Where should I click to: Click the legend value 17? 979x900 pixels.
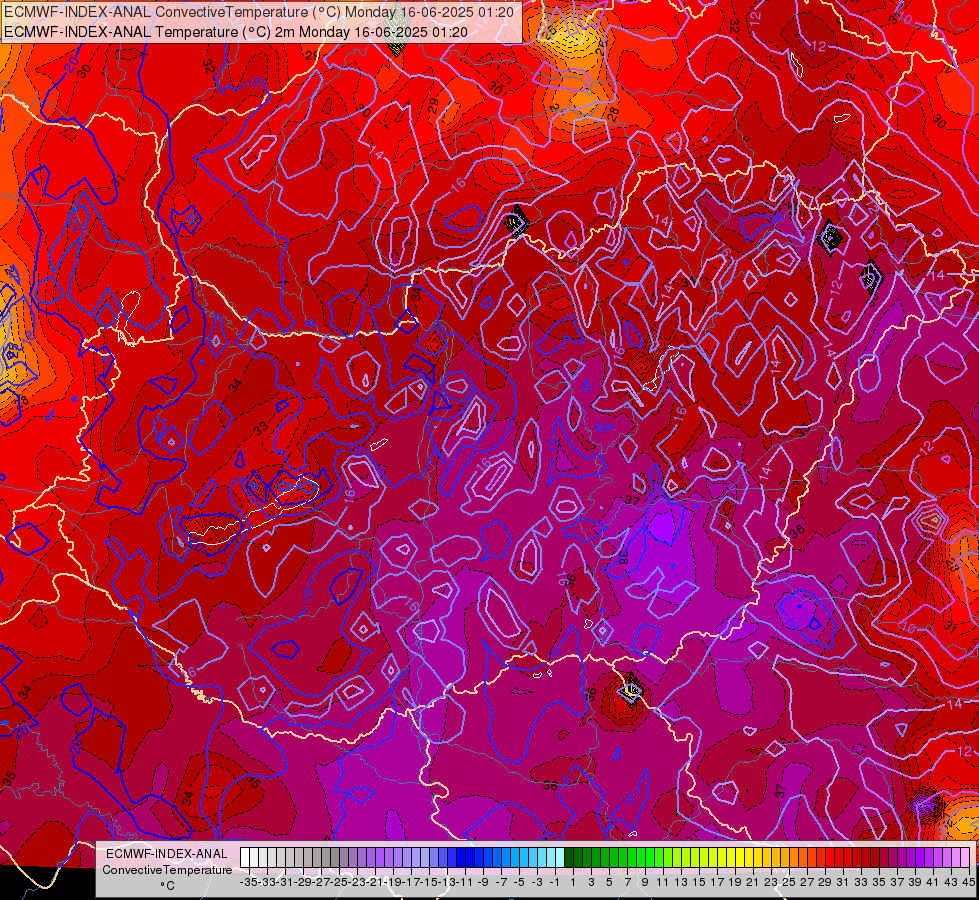(716, 882)
